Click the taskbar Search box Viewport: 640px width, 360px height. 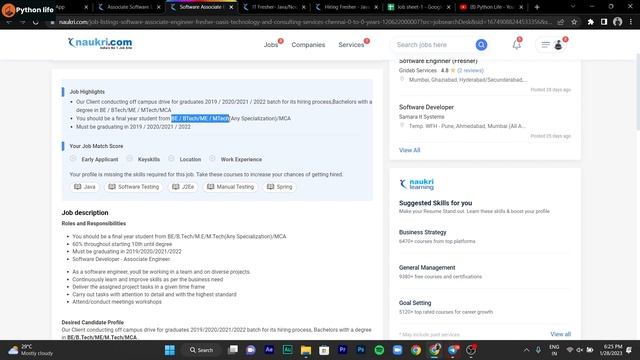coord(202,350)
